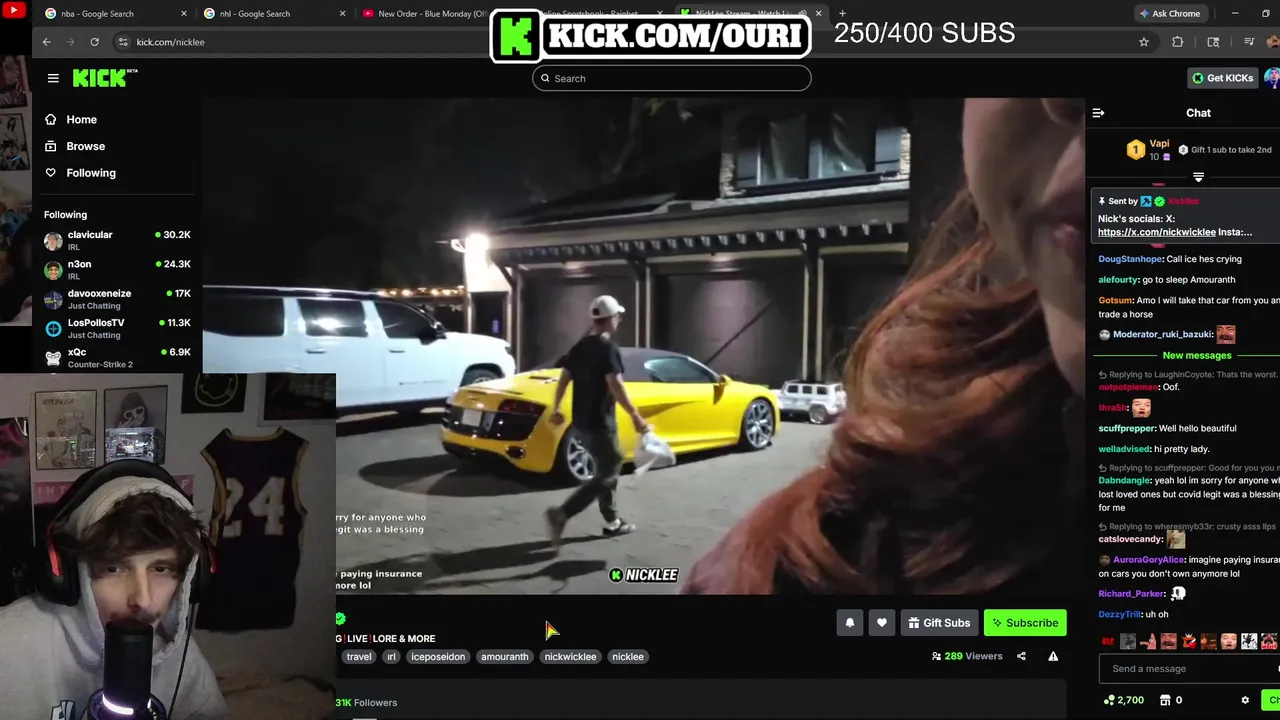The width and height of the screenshot is (1280, 720).
Task: Click the Ask Chrome button
Action: click(x=1169, y=14)
